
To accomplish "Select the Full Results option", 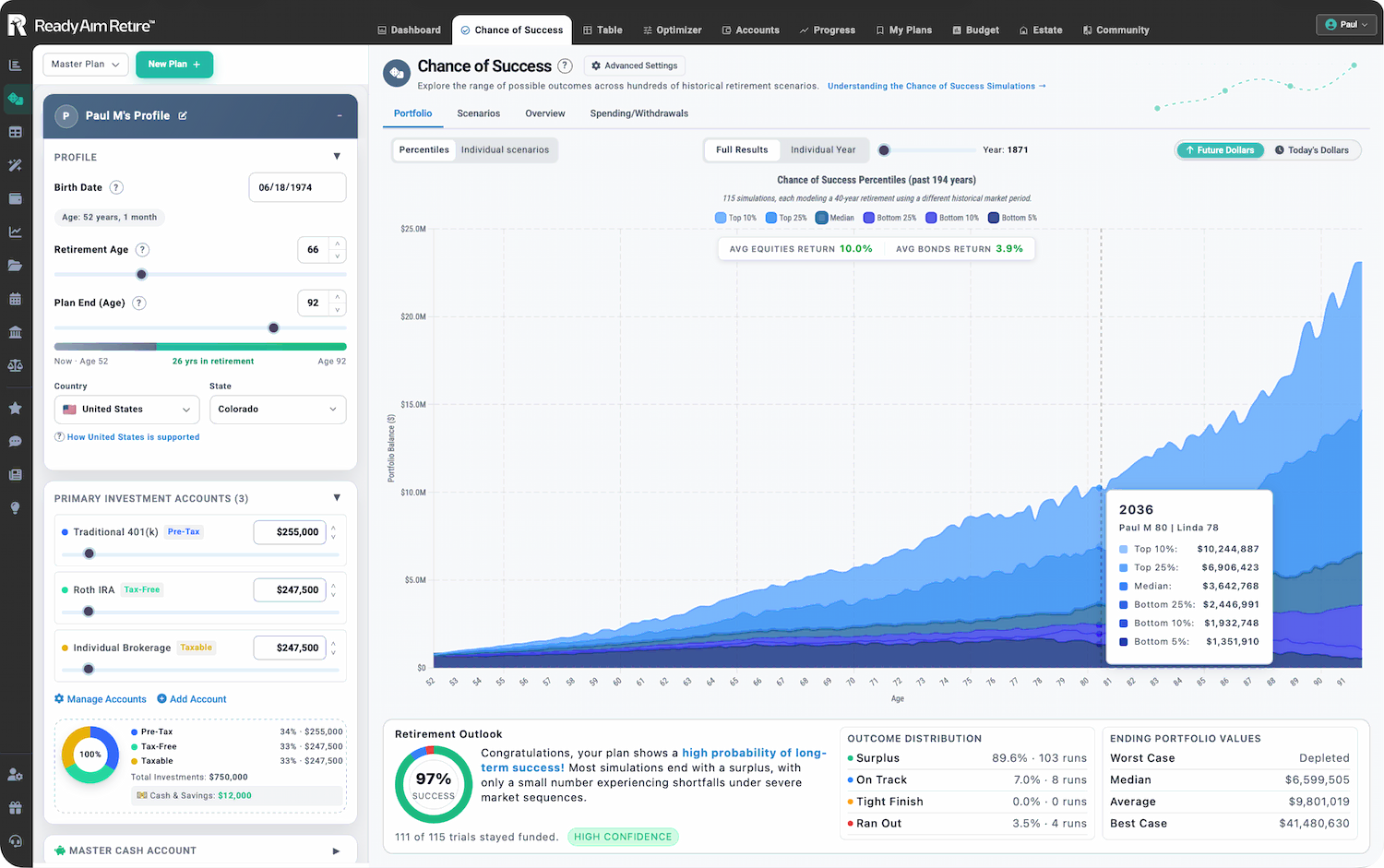I will click(x=742, y=149).
